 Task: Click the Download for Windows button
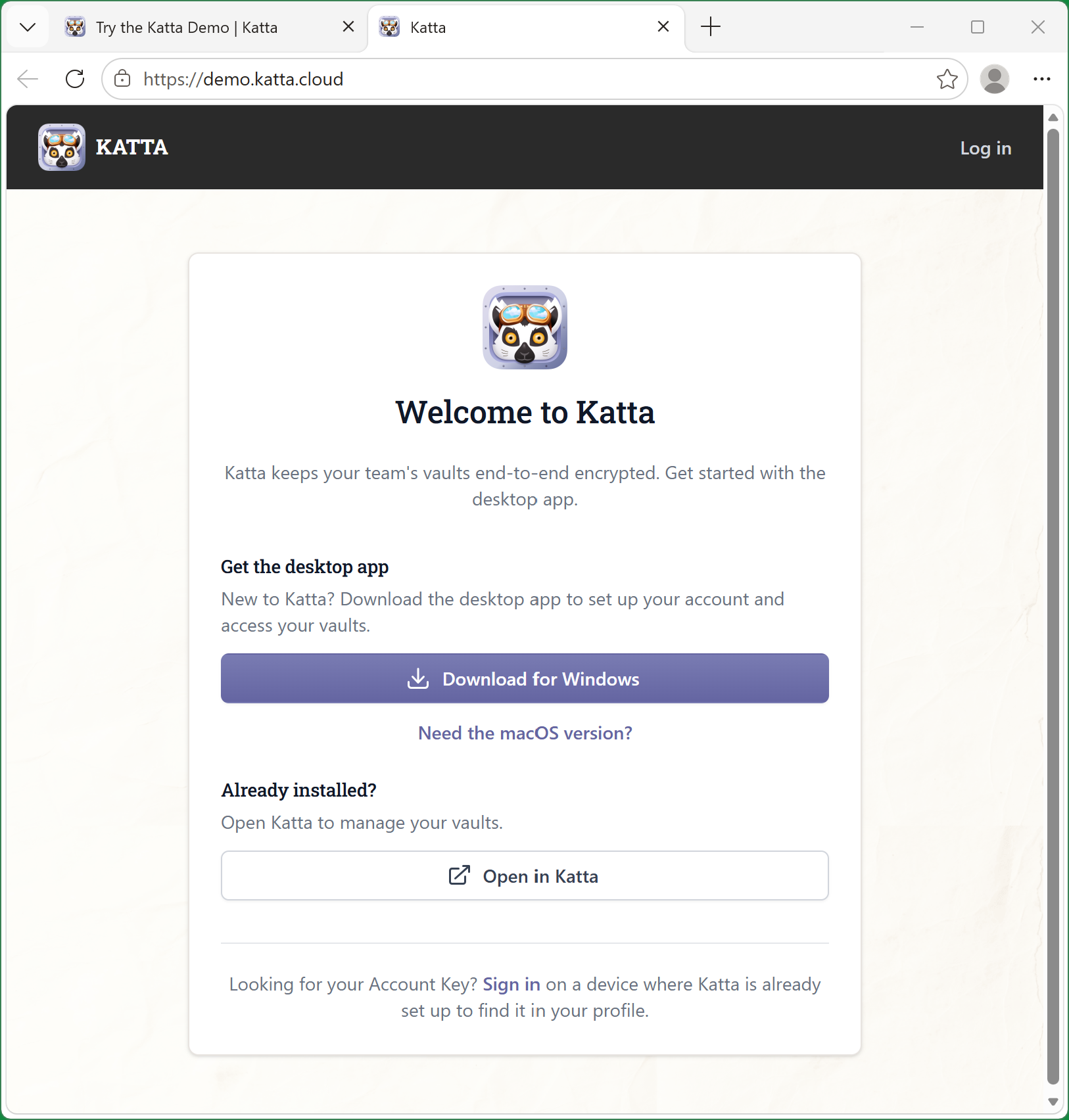(x=525, y=678)
